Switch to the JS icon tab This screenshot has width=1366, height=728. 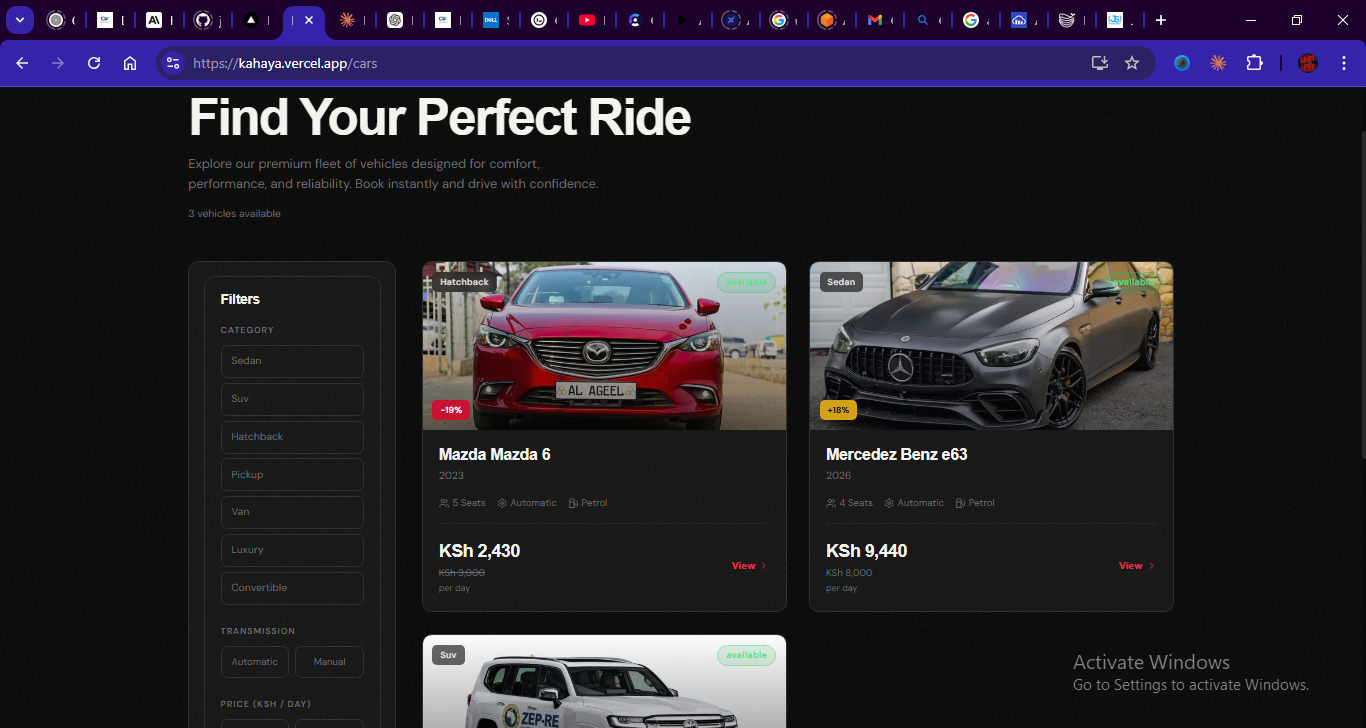(x=1115, y=20)
